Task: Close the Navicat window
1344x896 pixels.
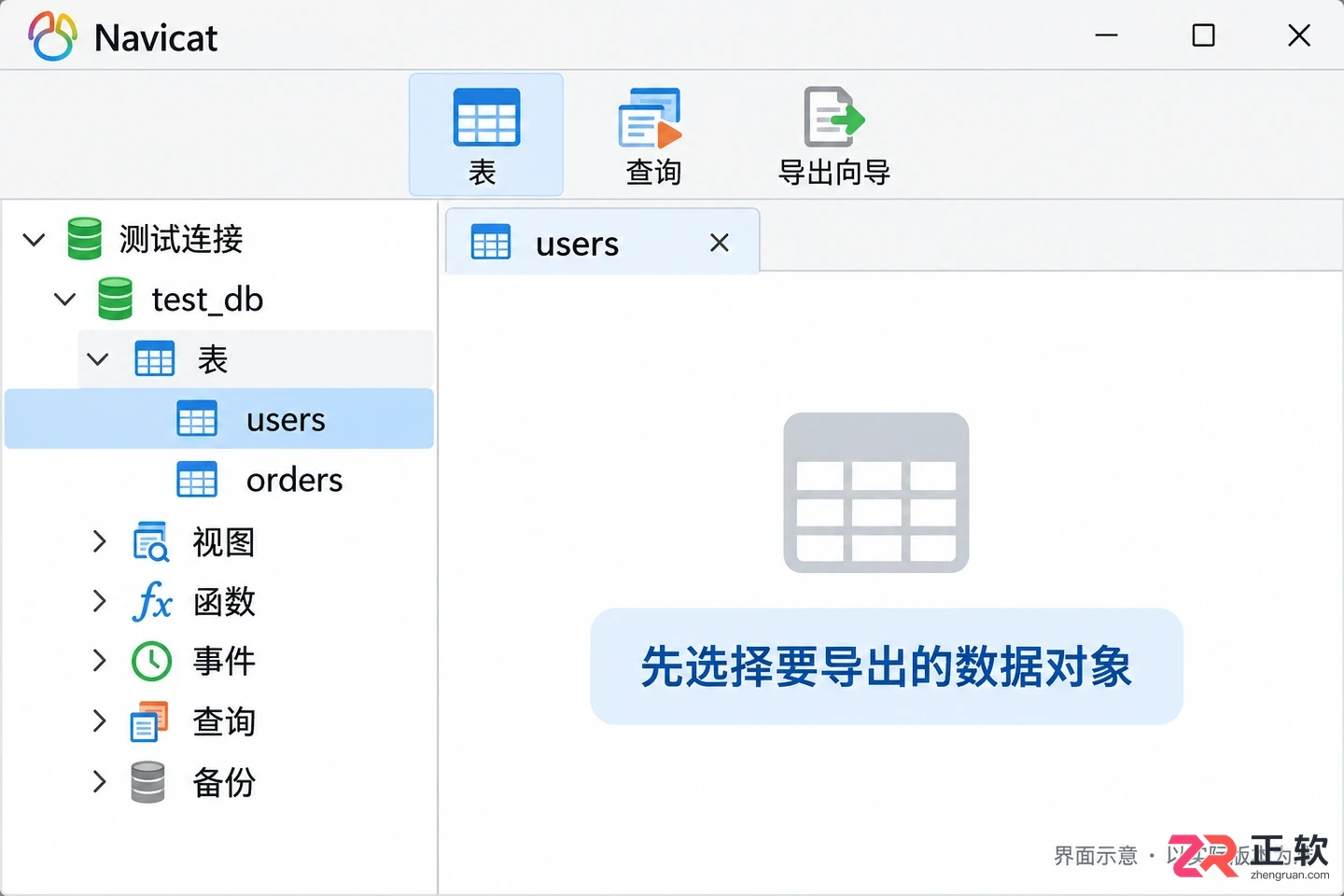Action: tap(1299, 35)
